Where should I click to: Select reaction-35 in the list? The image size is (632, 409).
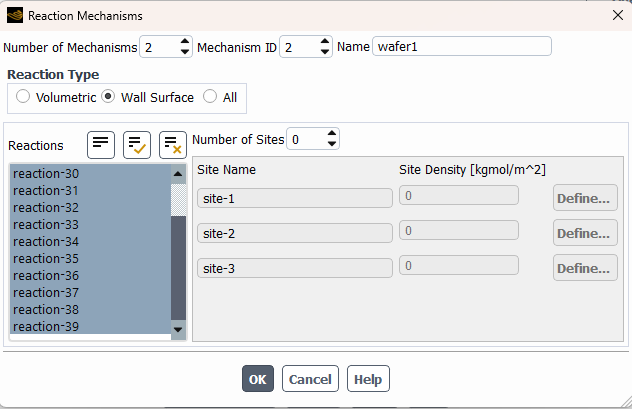(x=90, y=258)
